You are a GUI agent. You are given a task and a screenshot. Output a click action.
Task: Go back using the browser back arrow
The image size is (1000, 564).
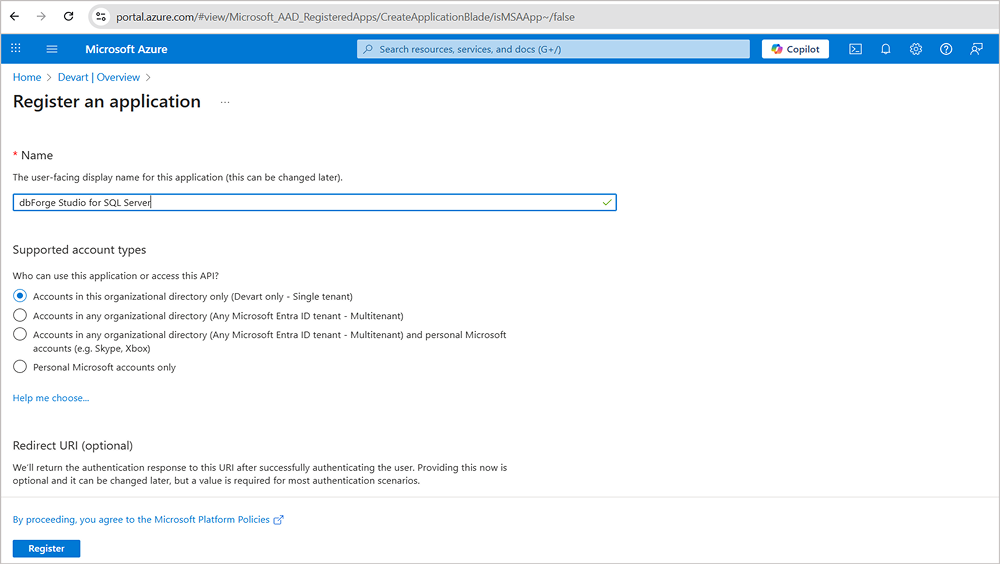[15, 17]
